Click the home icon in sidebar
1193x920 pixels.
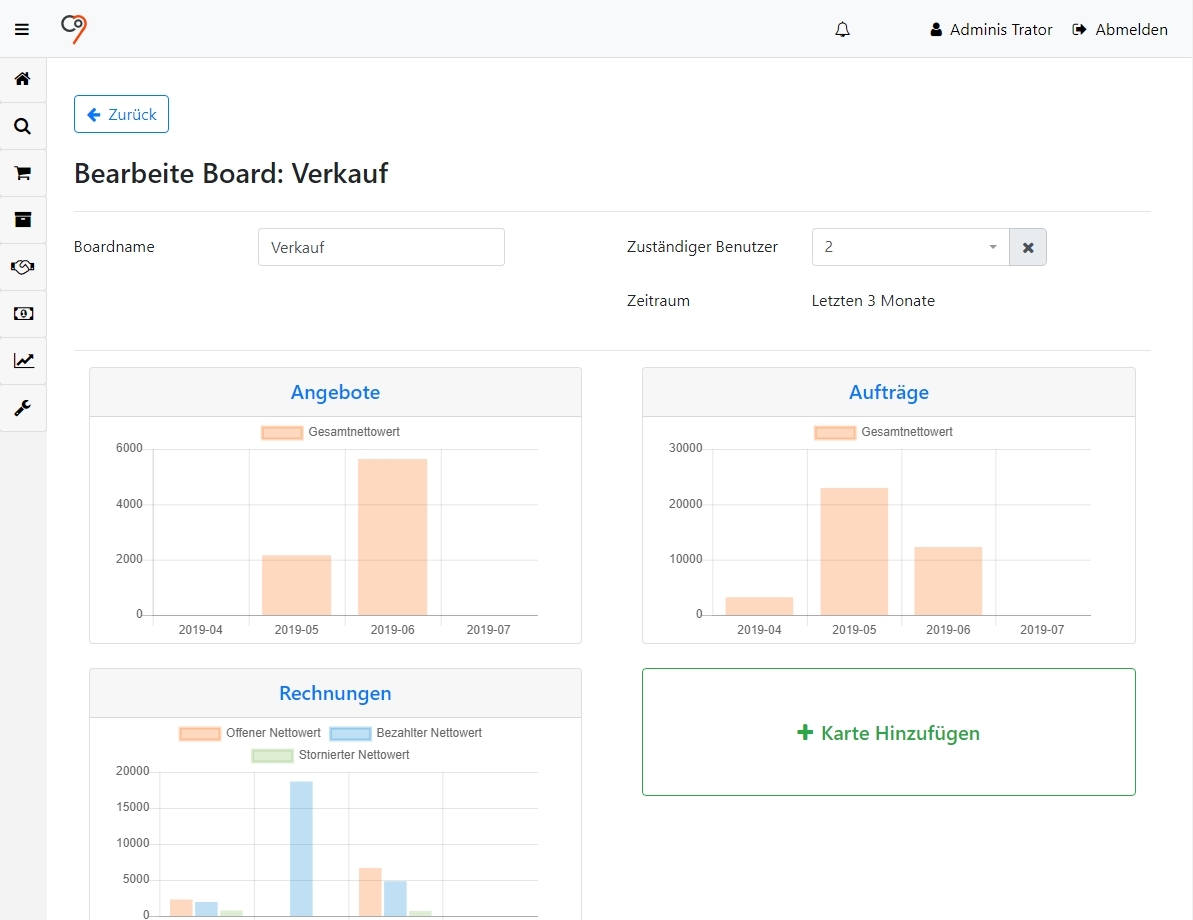pos(22,79)
